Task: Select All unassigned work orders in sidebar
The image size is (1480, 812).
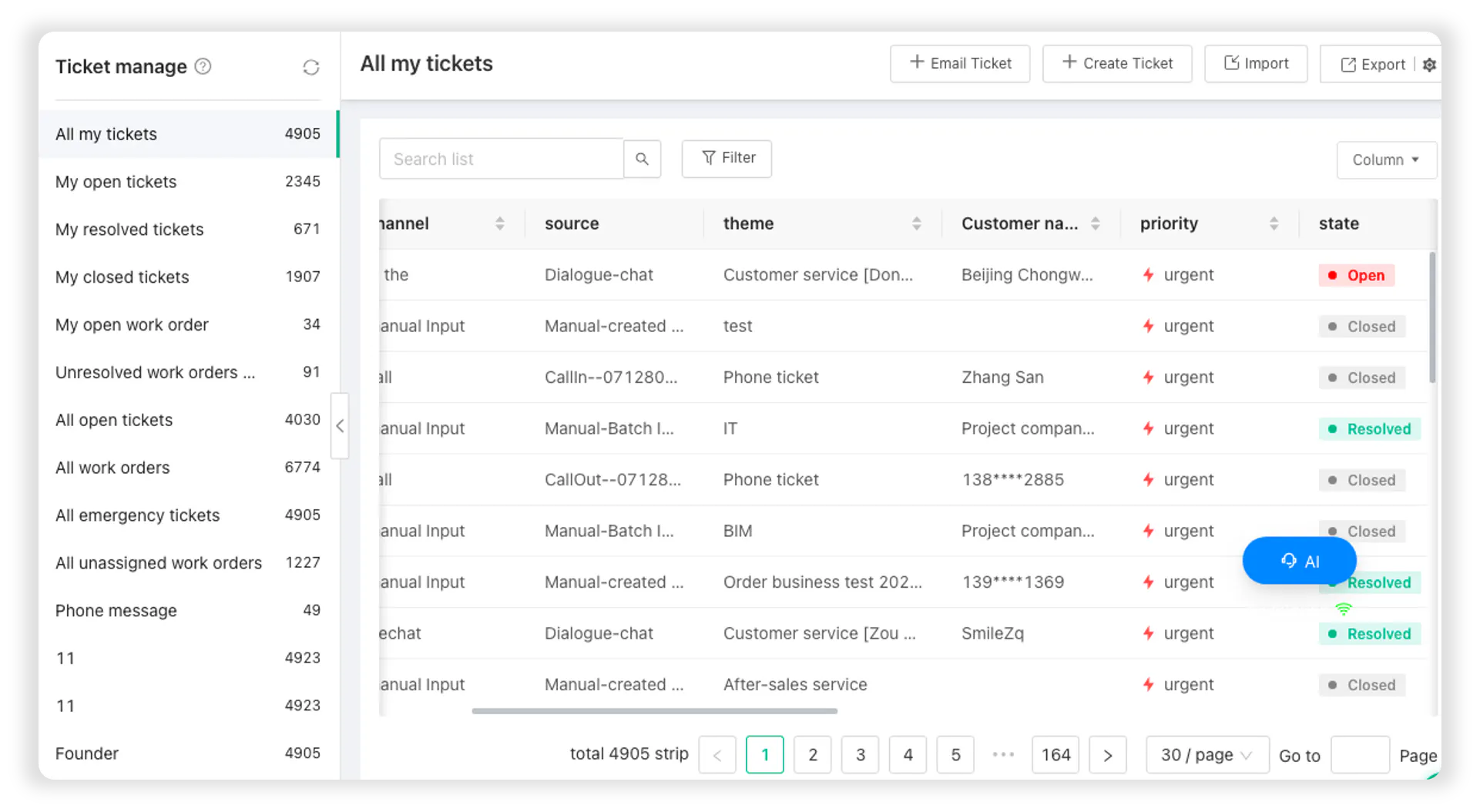Action: (188, 564)
